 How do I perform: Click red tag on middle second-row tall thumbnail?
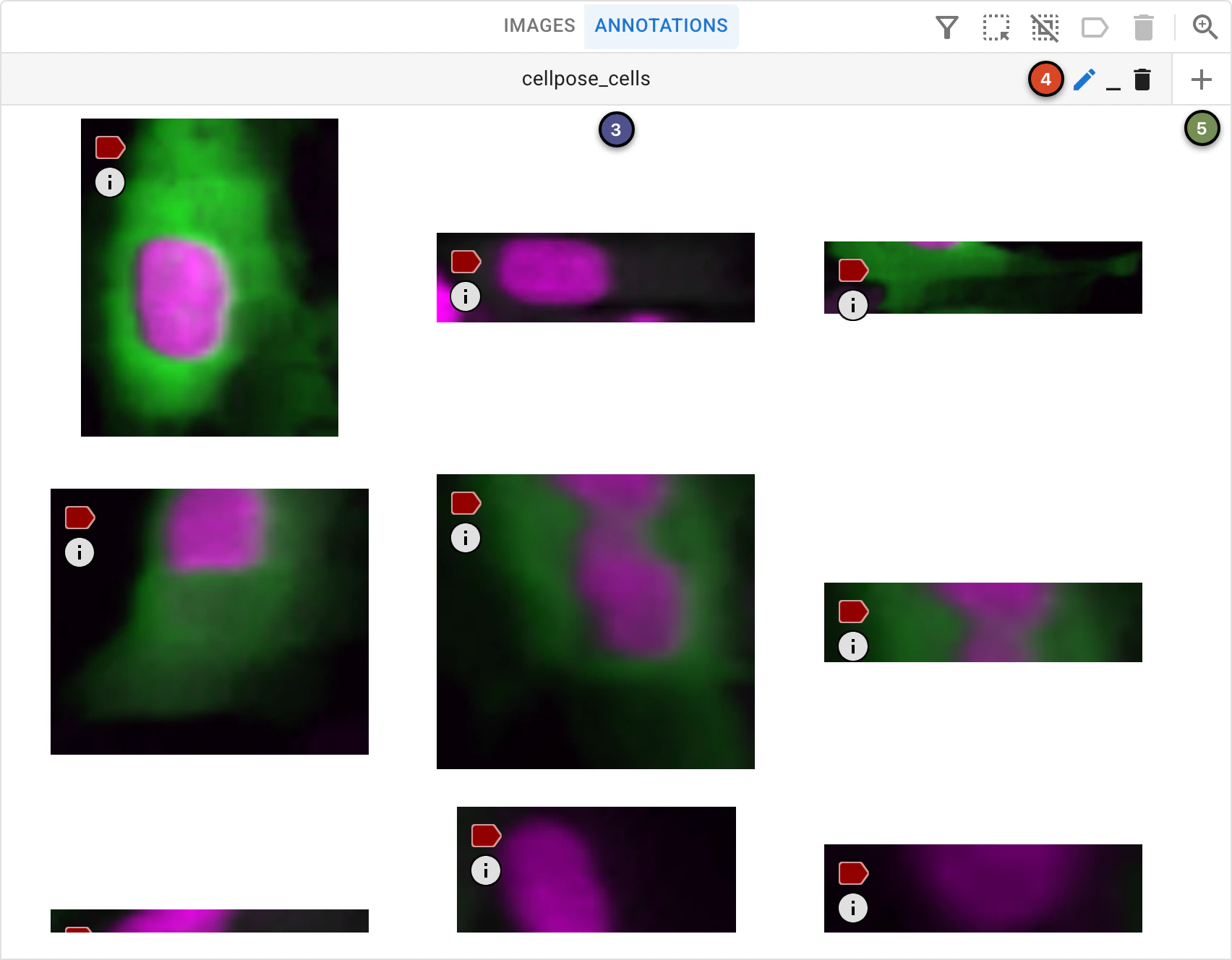click(466, 503)
